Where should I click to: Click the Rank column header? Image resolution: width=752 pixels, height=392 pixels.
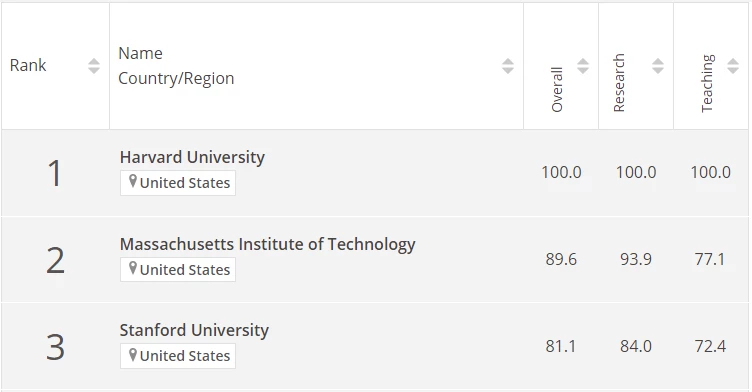(28, 65)
